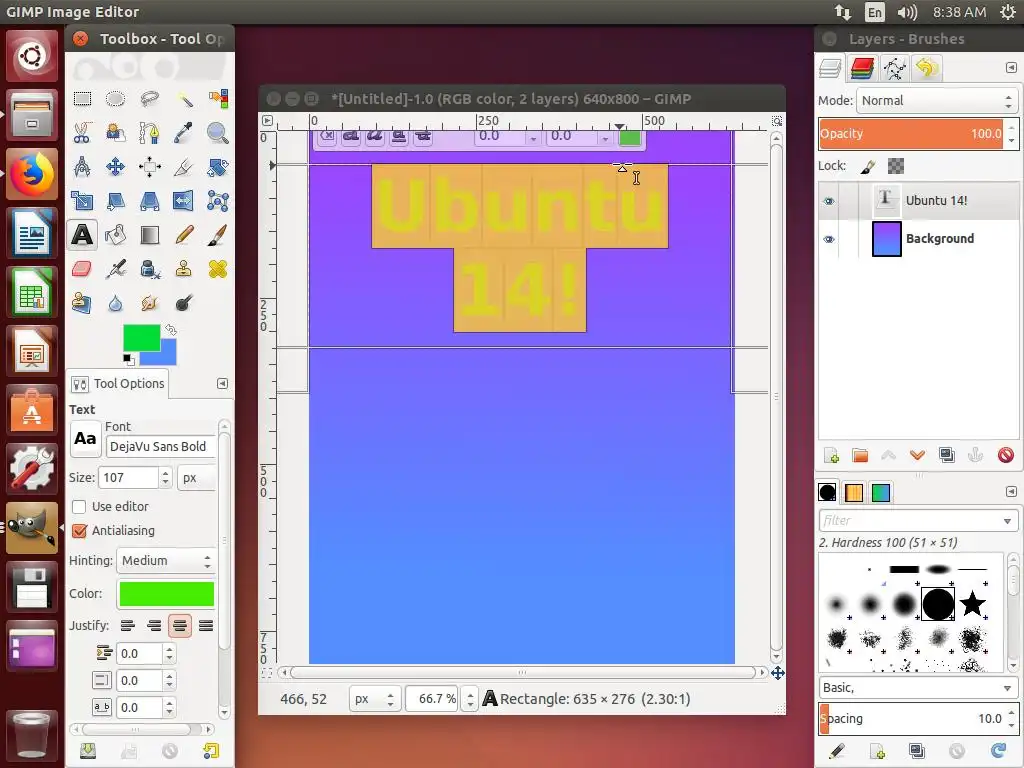Open the green foreground color swatch
This screenshot has height=768, width=1024.
[142, 338]
